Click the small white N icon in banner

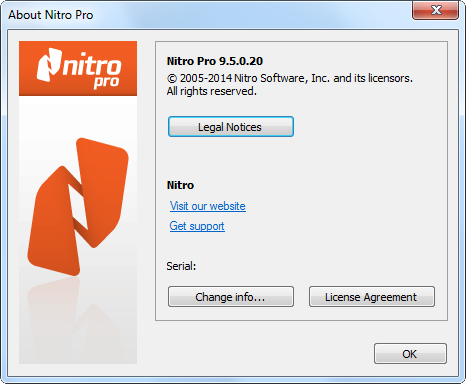tap(49, 65)
